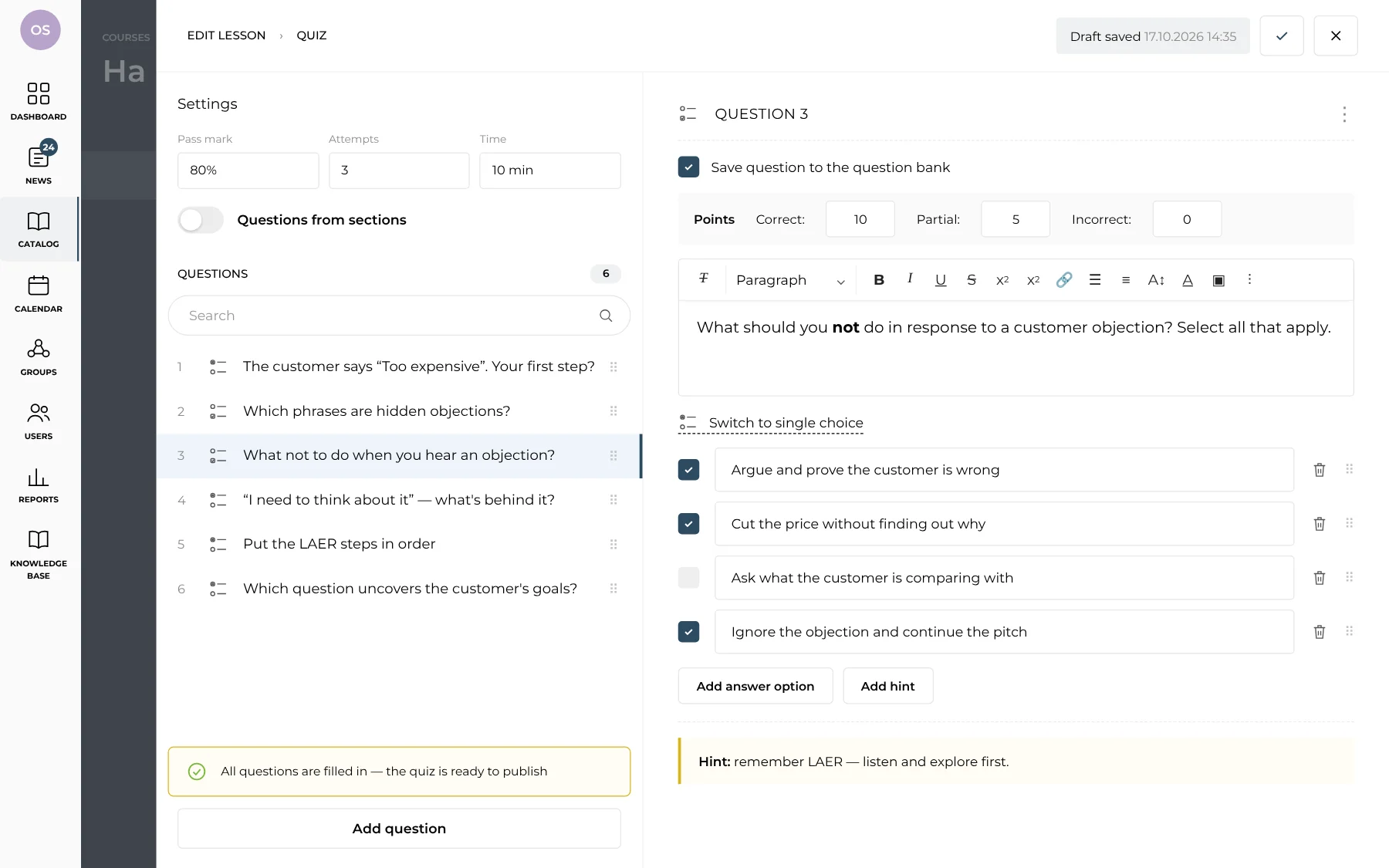Delete the "Ignore the objection" answer option
Screen dimensions: 1389x868
1320,632
